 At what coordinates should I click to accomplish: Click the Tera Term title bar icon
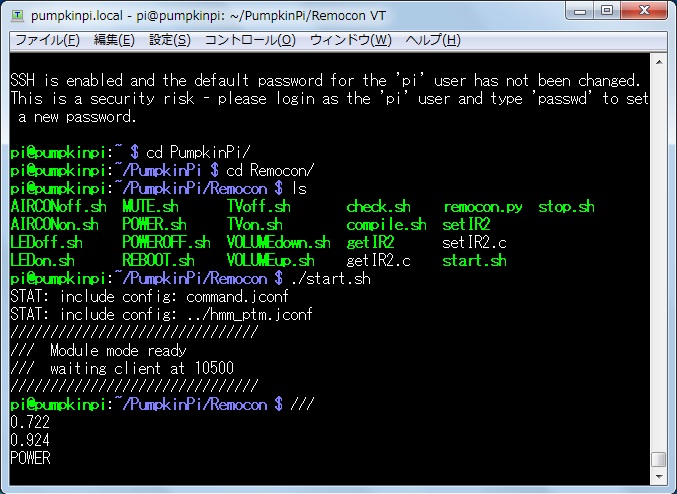pos(17,16)
